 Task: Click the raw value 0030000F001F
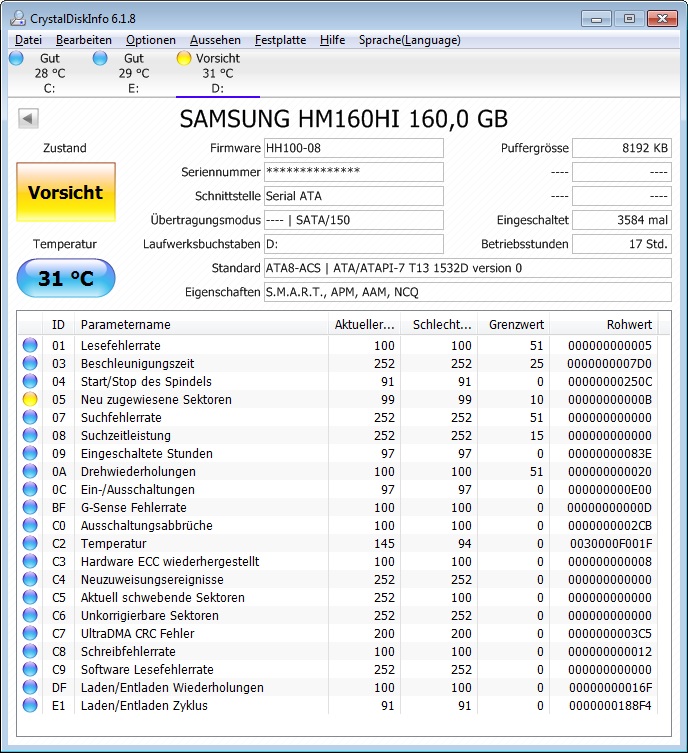611,544
